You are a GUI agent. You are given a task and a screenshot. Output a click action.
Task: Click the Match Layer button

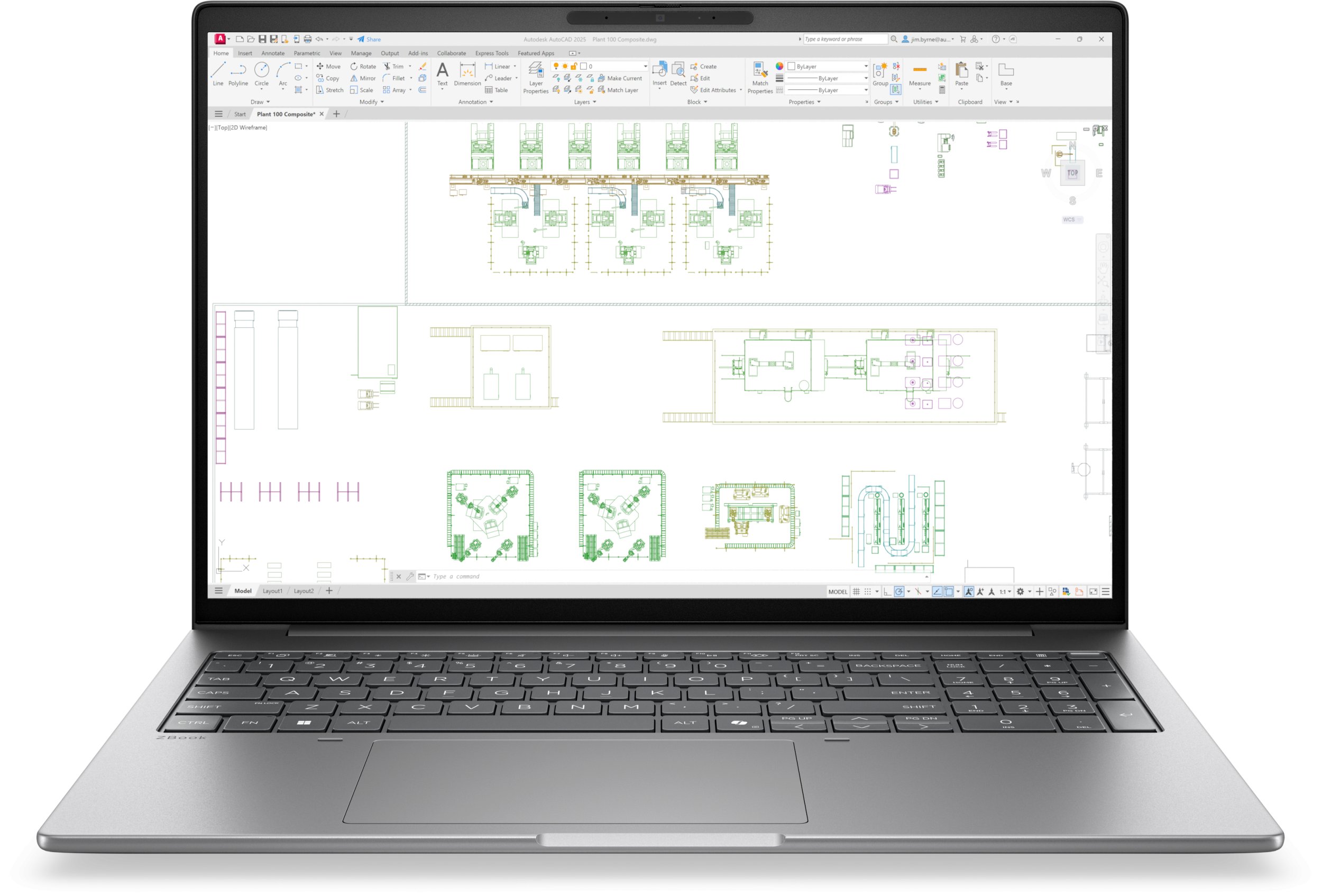pyautogui.click(x=618, y=90)
